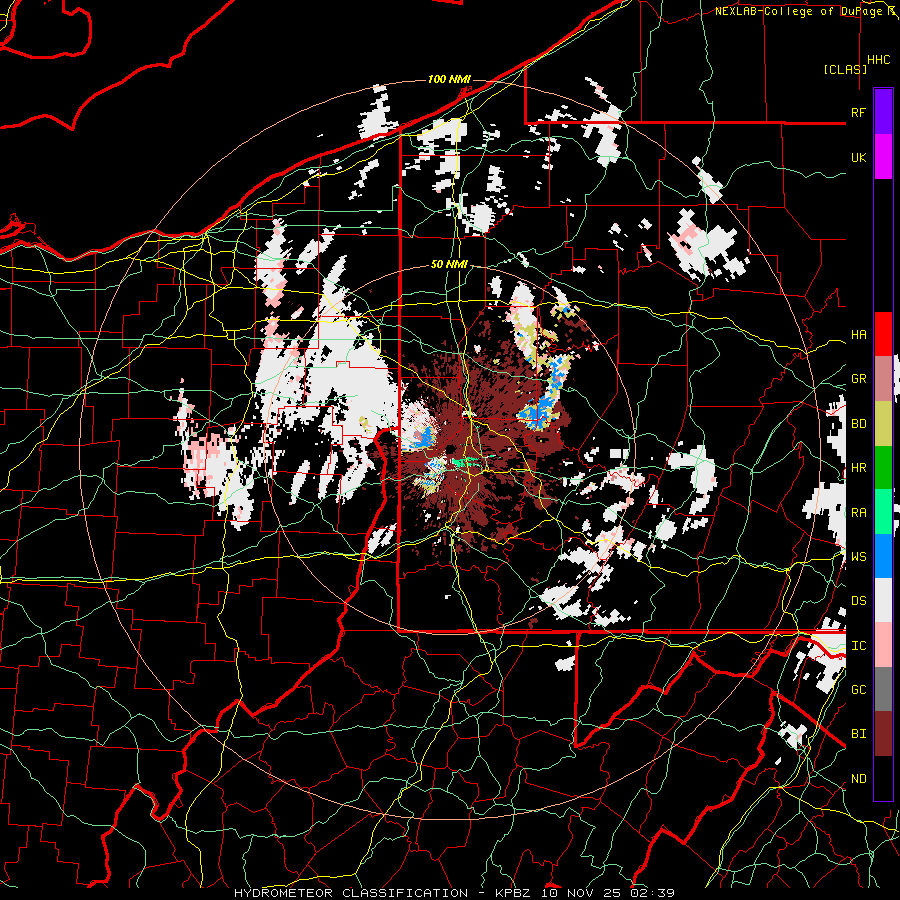Click the WS legend label
This screenshot has height=900, width=900.
click(x=858, y=557)
